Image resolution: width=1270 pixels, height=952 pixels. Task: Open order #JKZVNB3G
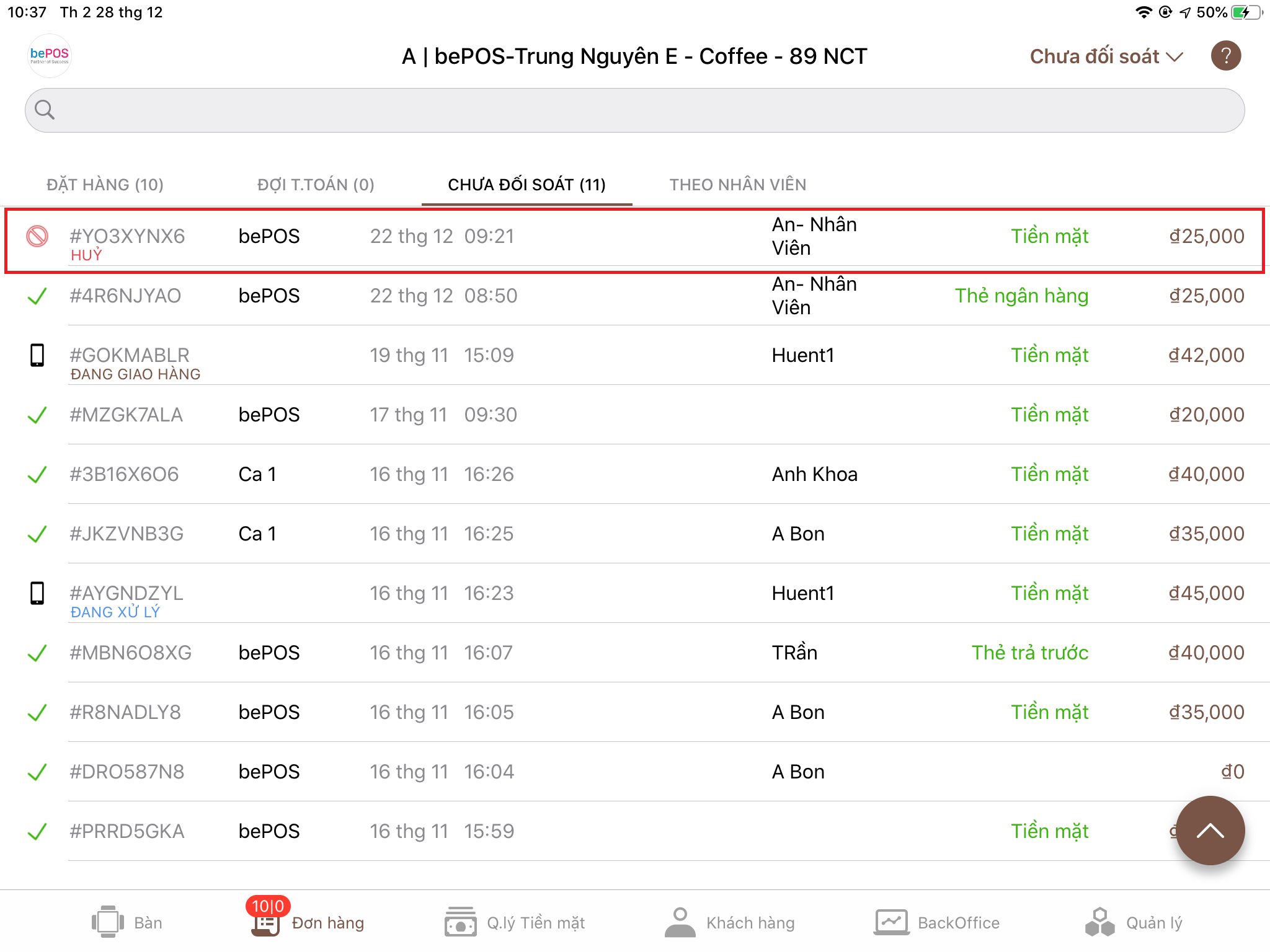(x=634, y=534)
